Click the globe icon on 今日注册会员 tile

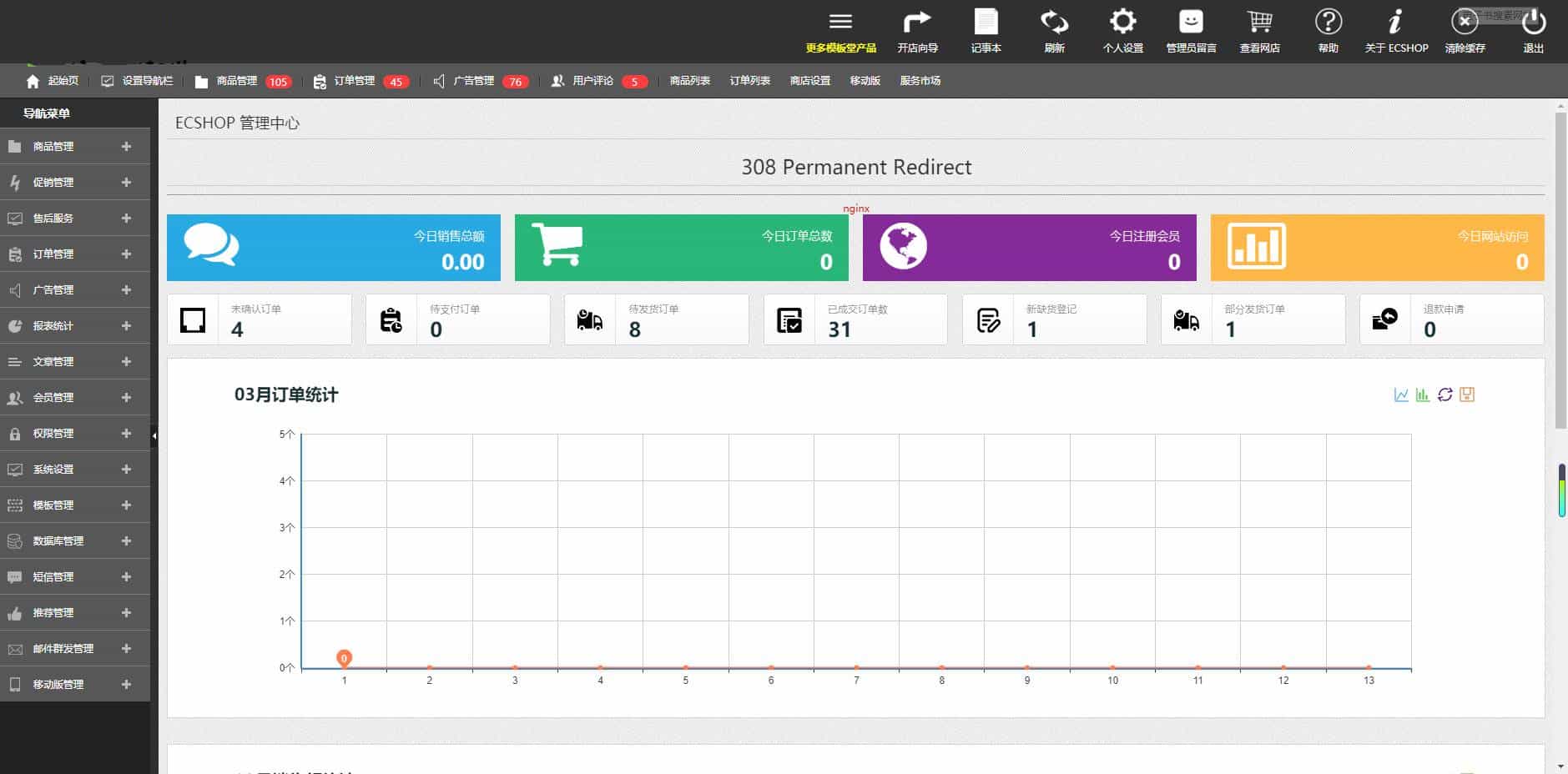903,245
